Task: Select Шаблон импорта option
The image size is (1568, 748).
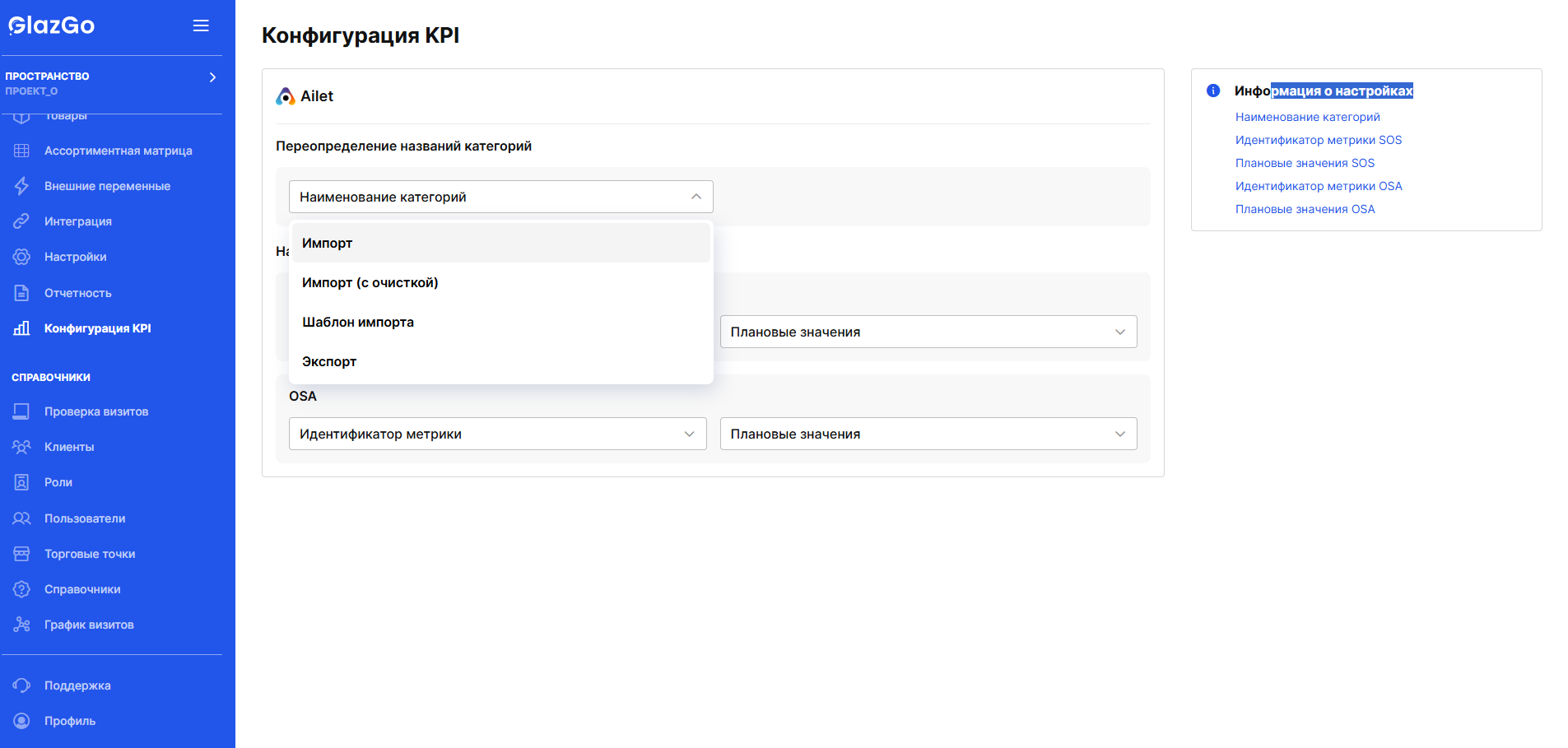Action: tap(500, 322)
